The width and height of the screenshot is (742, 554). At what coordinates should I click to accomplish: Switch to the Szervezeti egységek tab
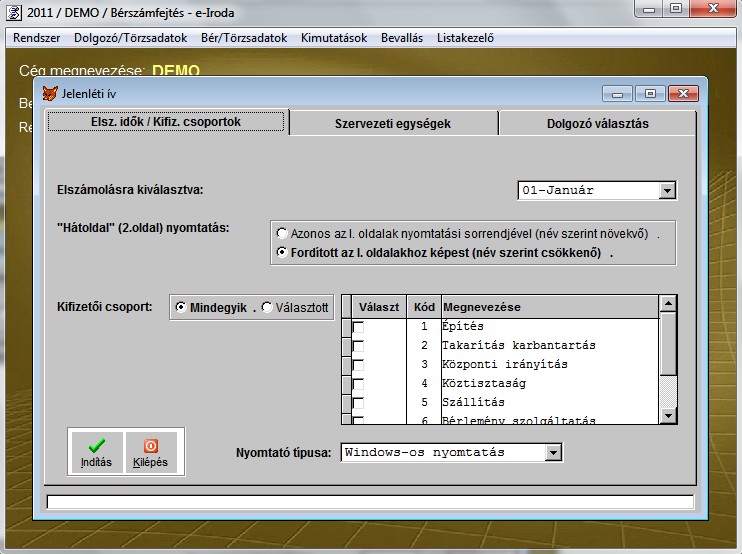coord(392,124)
